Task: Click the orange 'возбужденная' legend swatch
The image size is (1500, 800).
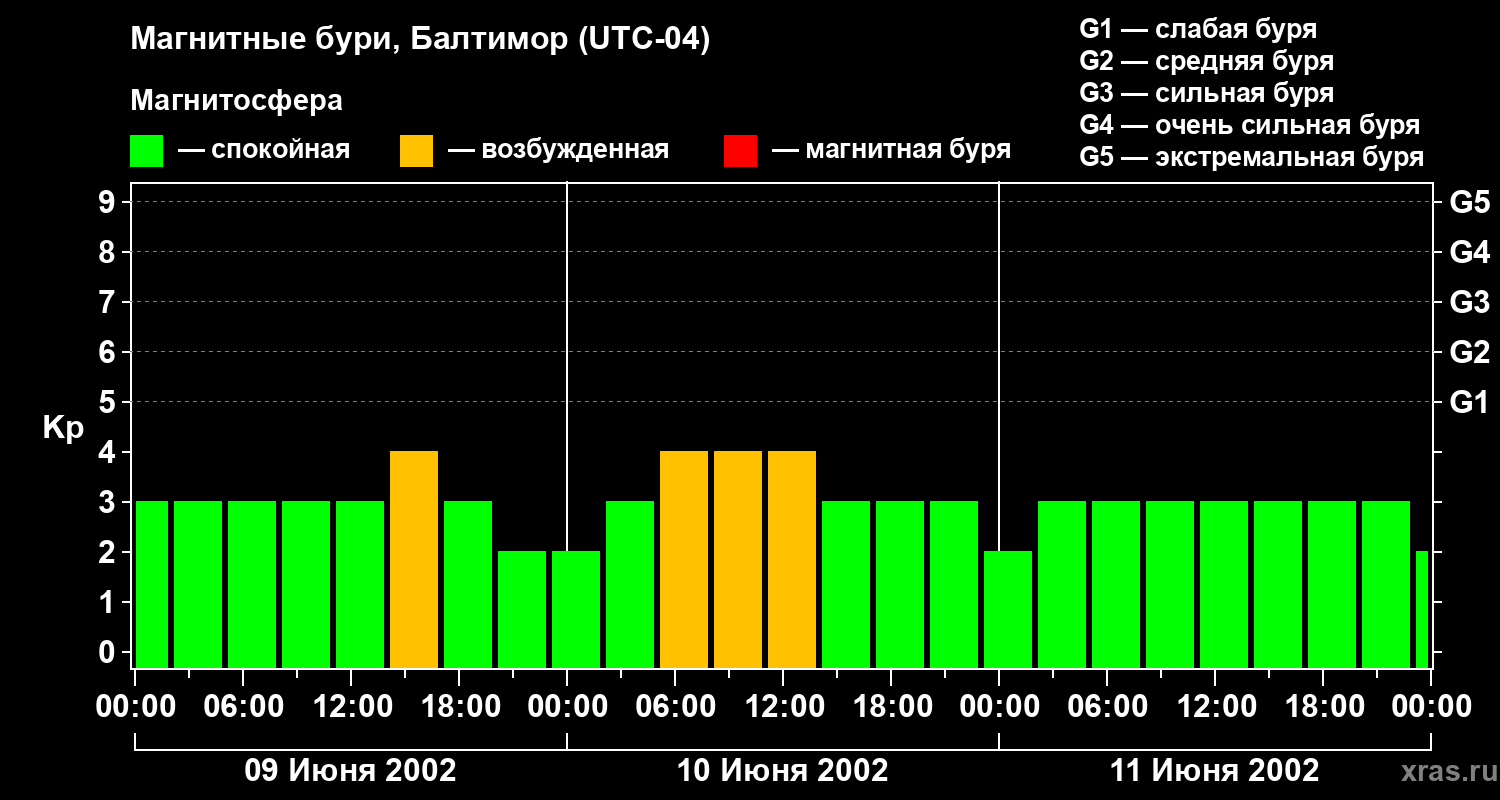Action: click(x=416, y=151)
